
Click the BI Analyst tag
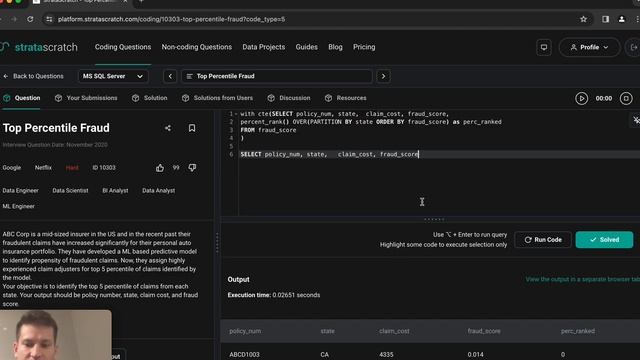(x=115, y=191)
